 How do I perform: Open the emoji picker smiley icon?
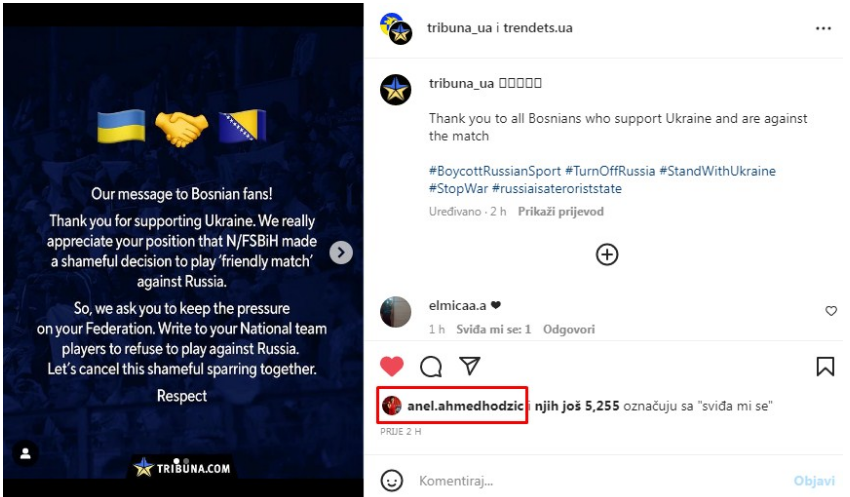(x=391, y=480)
